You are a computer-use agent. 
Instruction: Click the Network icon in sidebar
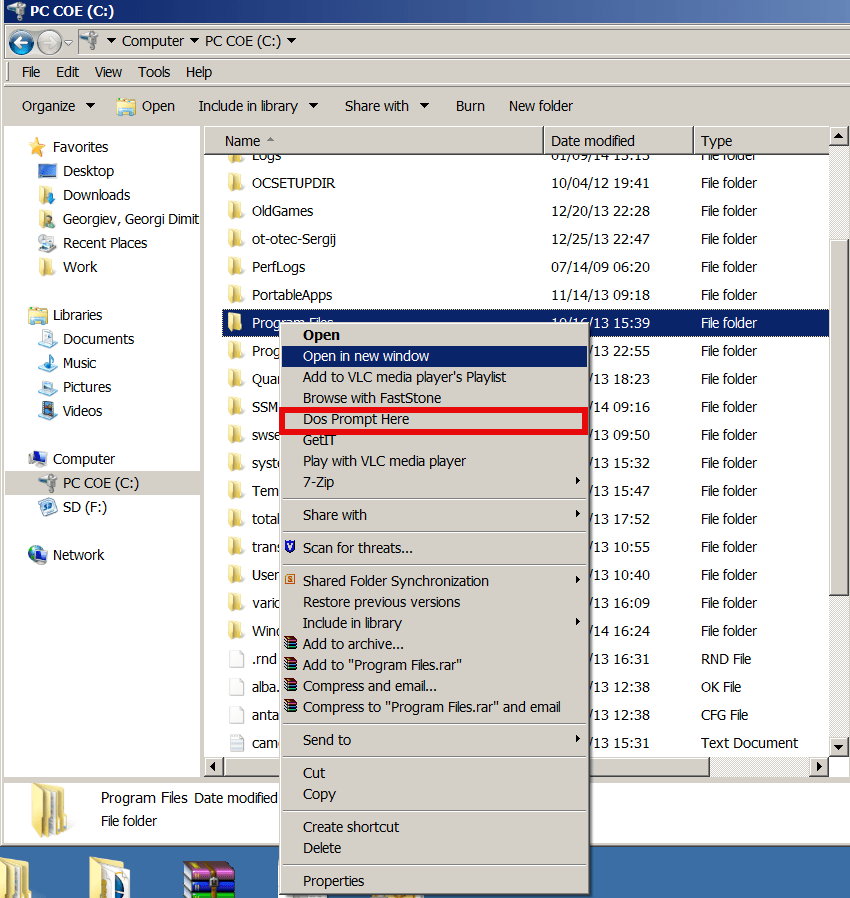click(x=38, y=555)
